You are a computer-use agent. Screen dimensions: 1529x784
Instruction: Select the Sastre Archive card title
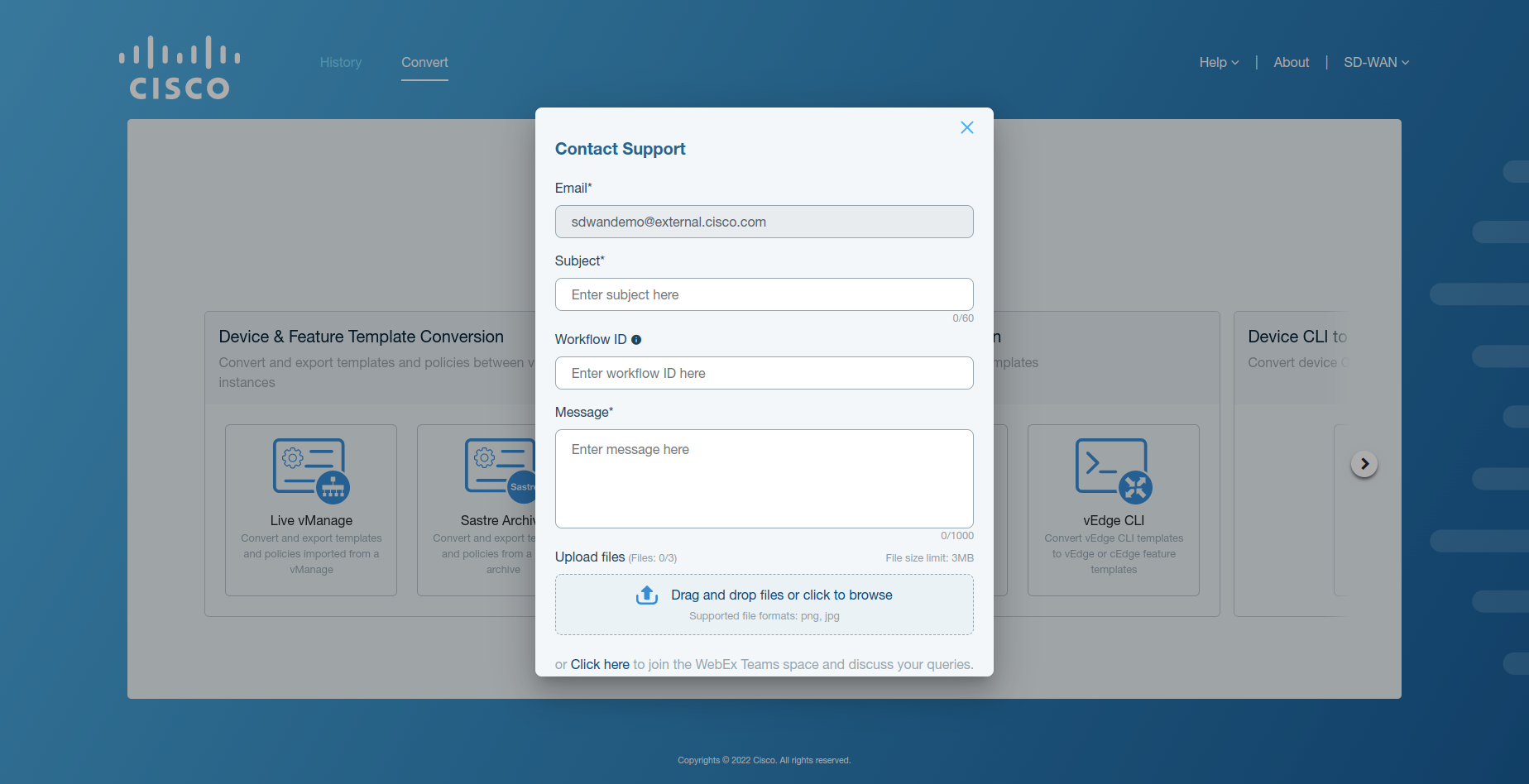(498, 520)
